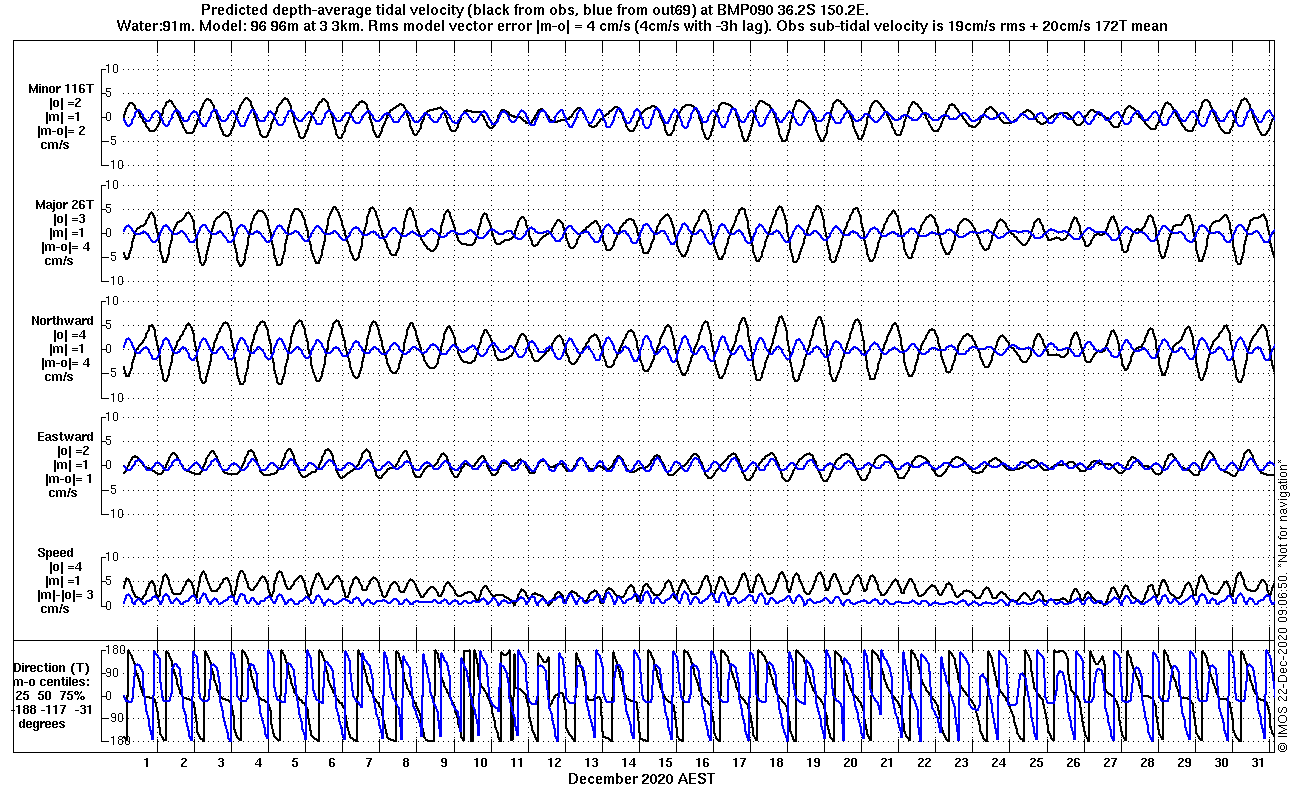Image resolution: width=1300 pixels, height=800 pixels.
Task: Click day tick label '10' on the x-axis
Action: coord(480,763)
